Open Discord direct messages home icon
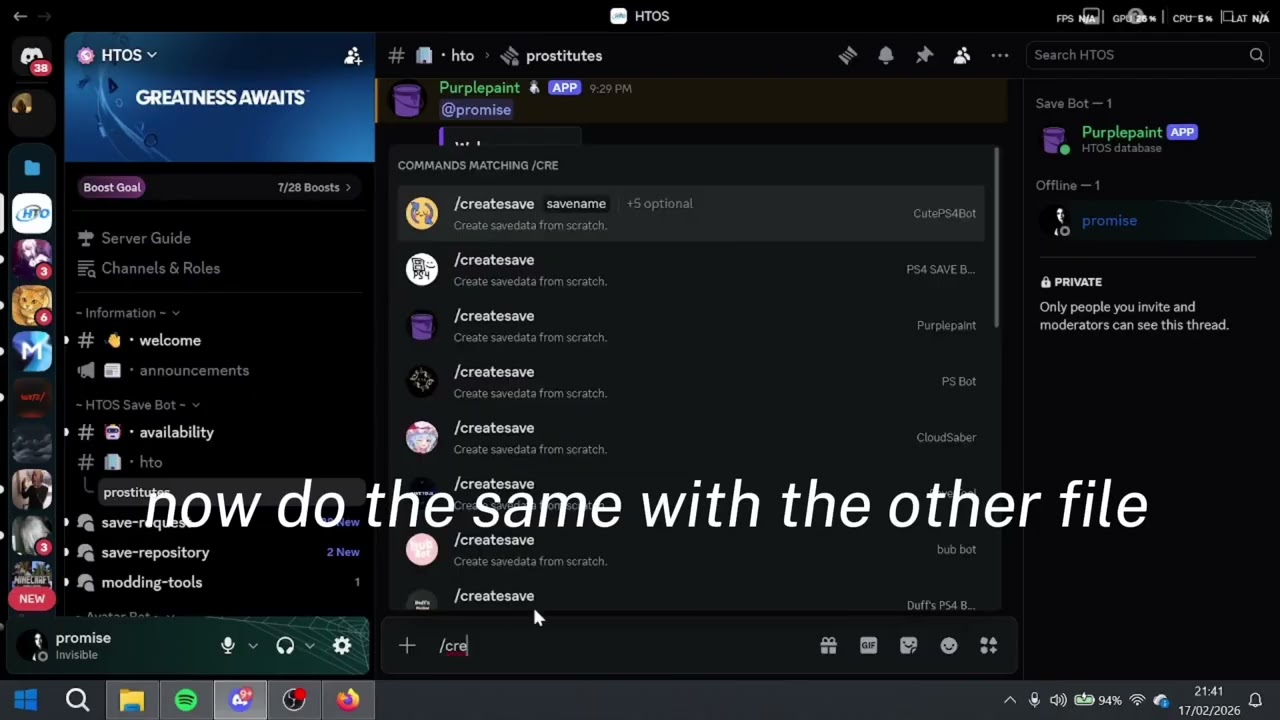Viewport: 1280px width, 720px height. click(x=32, y=58)
